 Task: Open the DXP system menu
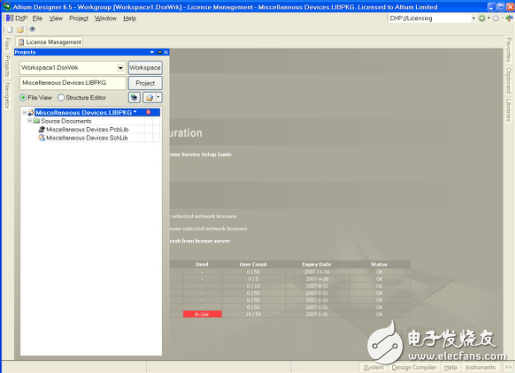17,18
